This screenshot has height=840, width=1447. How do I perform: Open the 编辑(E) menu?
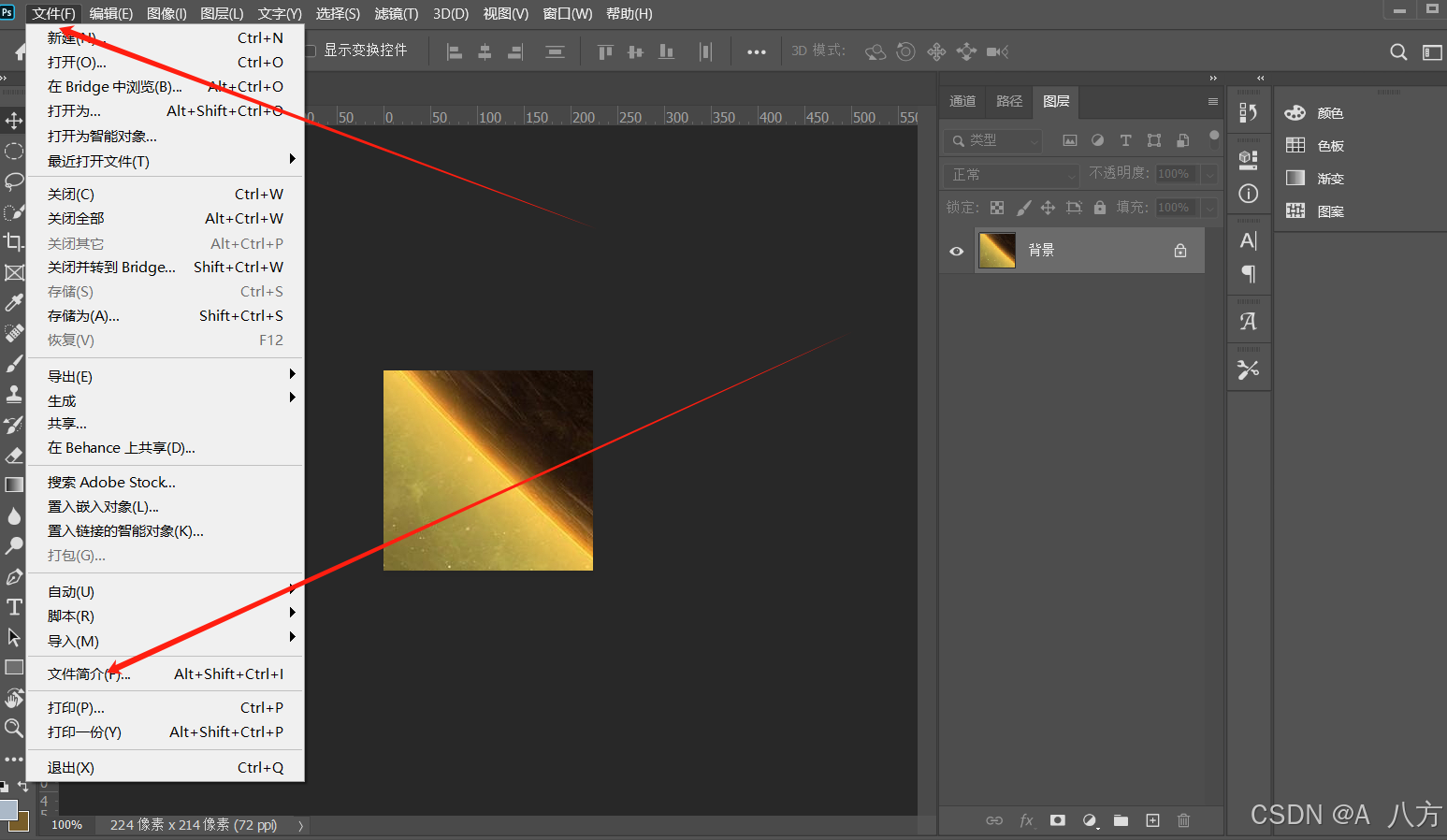click(x=111, y=13)
